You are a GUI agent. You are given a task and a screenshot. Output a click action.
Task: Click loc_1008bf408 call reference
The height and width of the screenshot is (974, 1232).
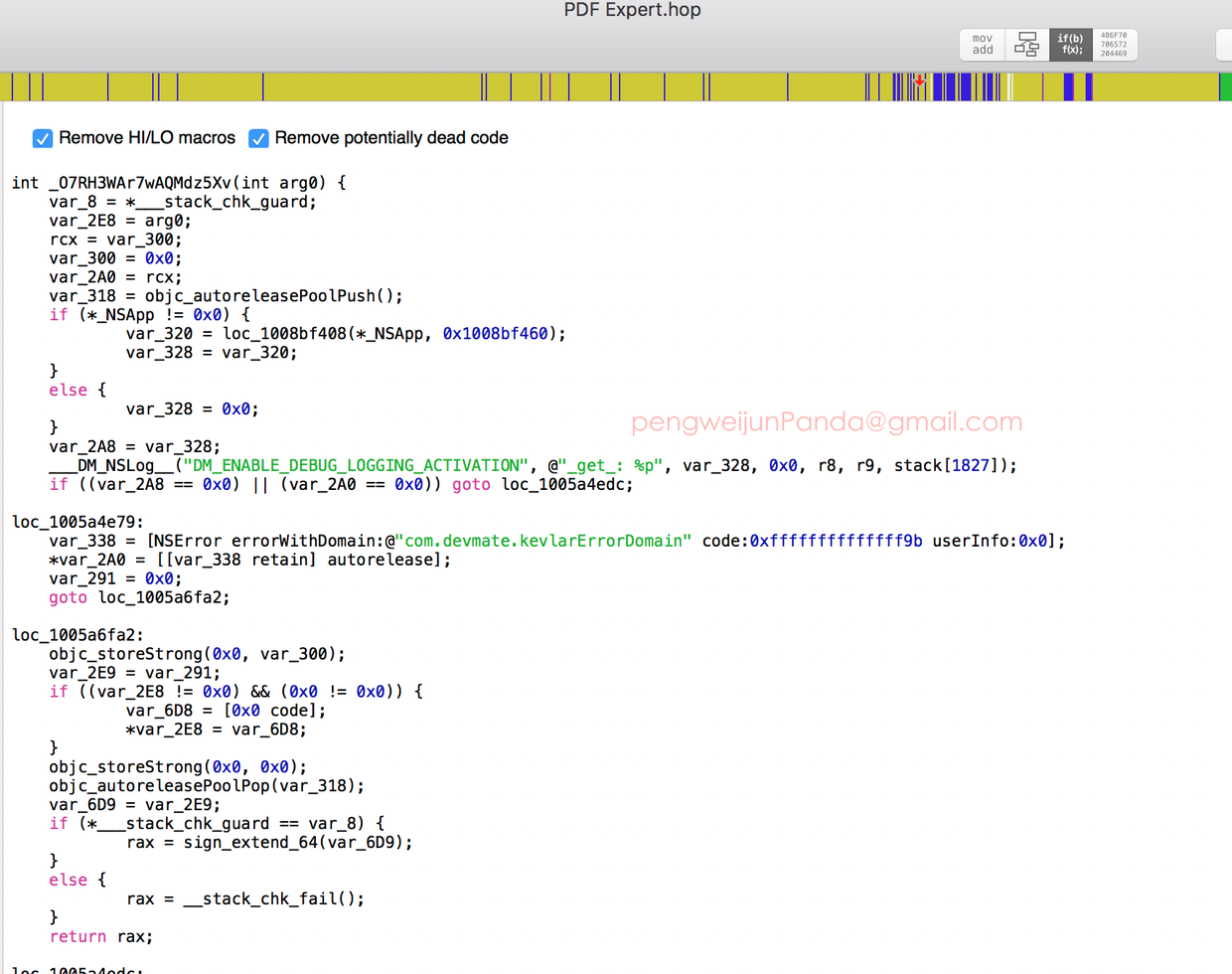(284, 334)
